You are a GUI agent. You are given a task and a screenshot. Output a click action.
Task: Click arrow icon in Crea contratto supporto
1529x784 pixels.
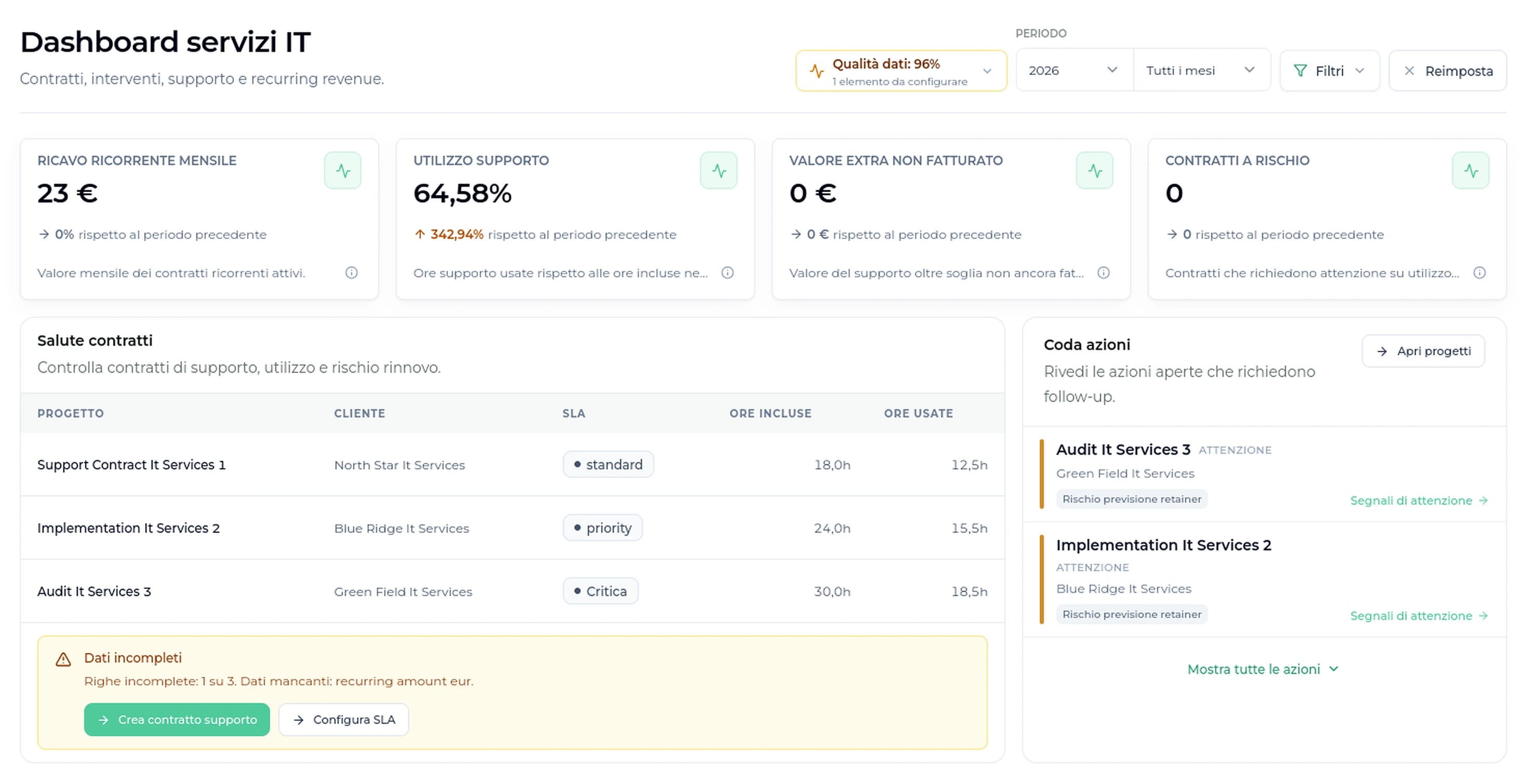coord(103,719)
